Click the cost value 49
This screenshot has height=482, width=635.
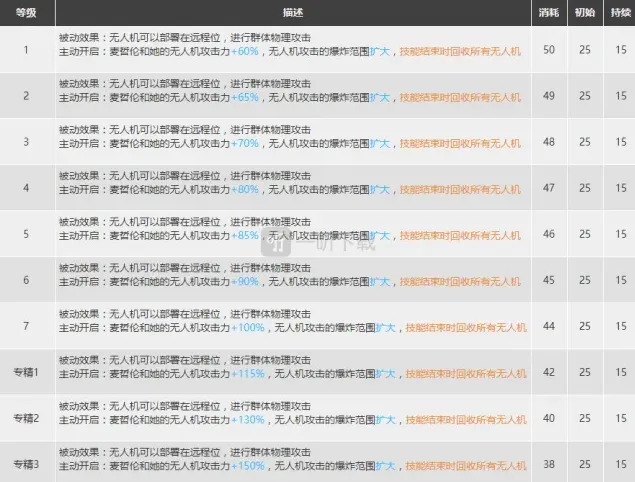(x=549, y=96)
